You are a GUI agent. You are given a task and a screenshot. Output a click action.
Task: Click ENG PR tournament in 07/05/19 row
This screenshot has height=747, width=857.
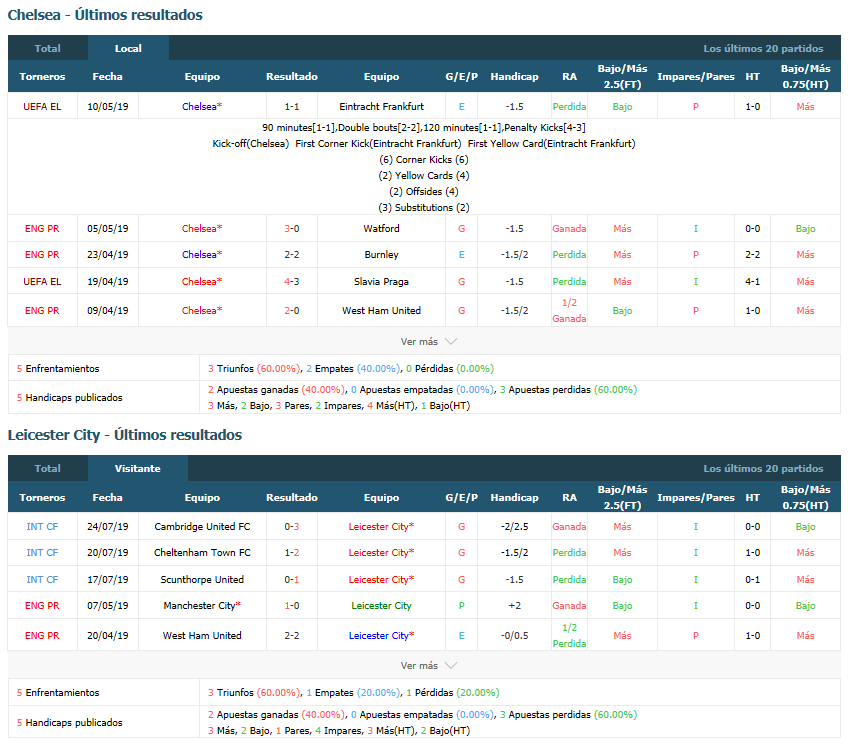coord(42,605)
